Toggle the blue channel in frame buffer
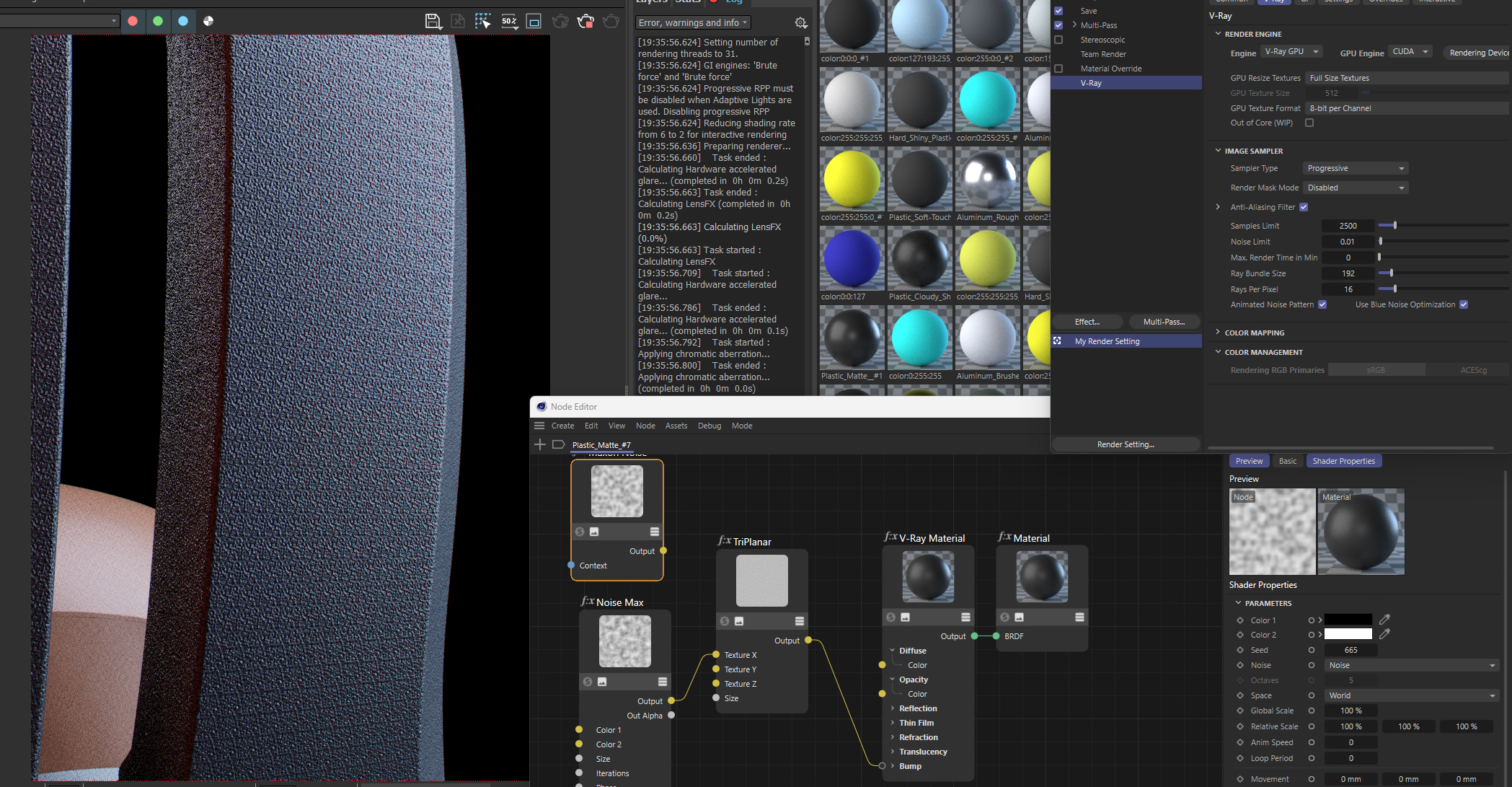The height and width of the screenshot is (787, 1512). 183,21
